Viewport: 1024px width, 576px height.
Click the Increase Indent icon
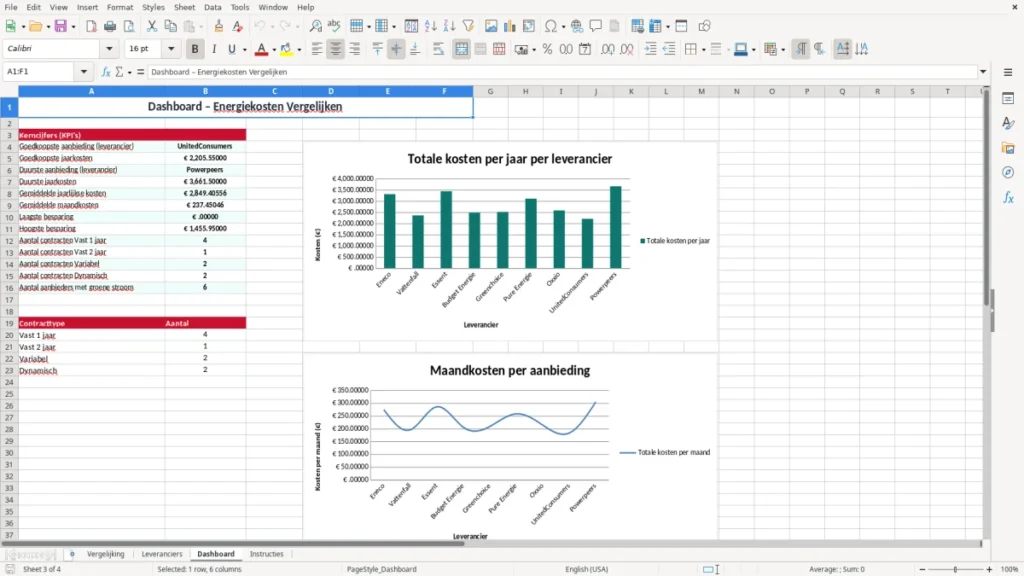click(x=650, y=49)
